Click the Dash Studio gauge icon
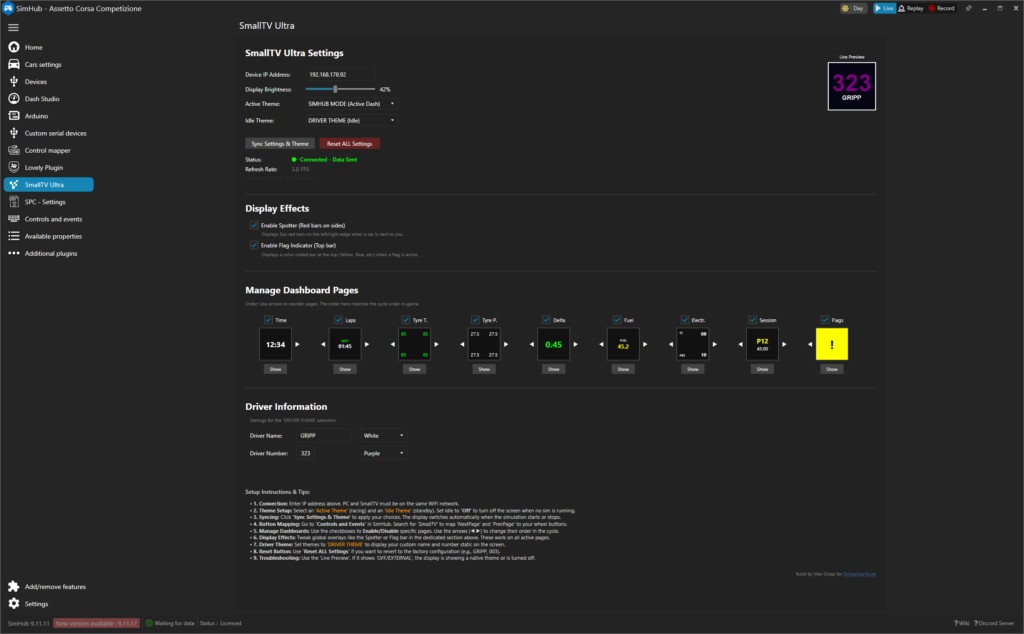 [x=14, y=99]
